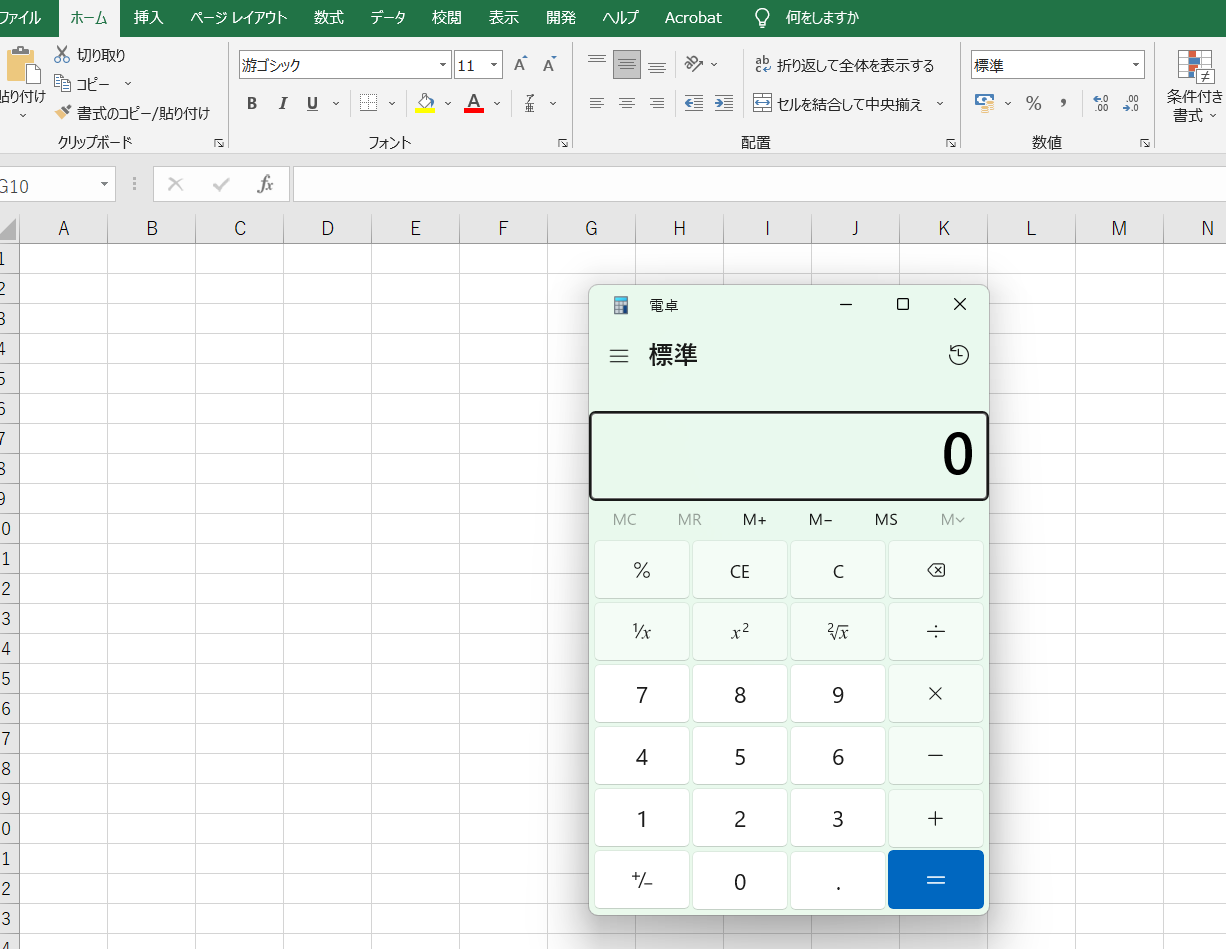The width and height of the screenshot is (1226, 949).
Task: Open calculator memory list M dropdown
Action: 952,519
